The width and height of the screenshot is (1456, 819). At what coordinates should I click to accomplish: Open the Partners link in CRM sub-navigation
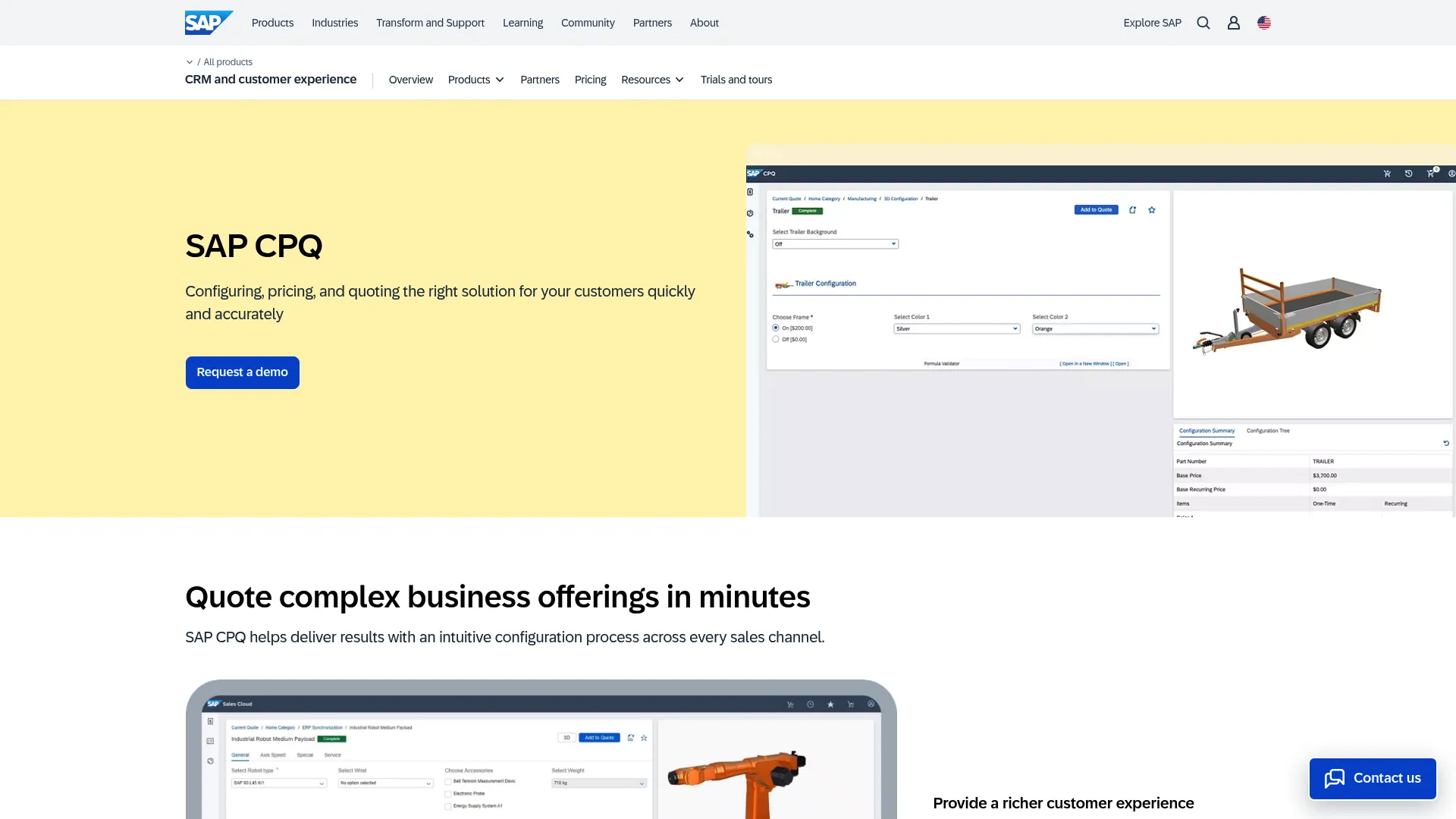[x=540, y=80]
